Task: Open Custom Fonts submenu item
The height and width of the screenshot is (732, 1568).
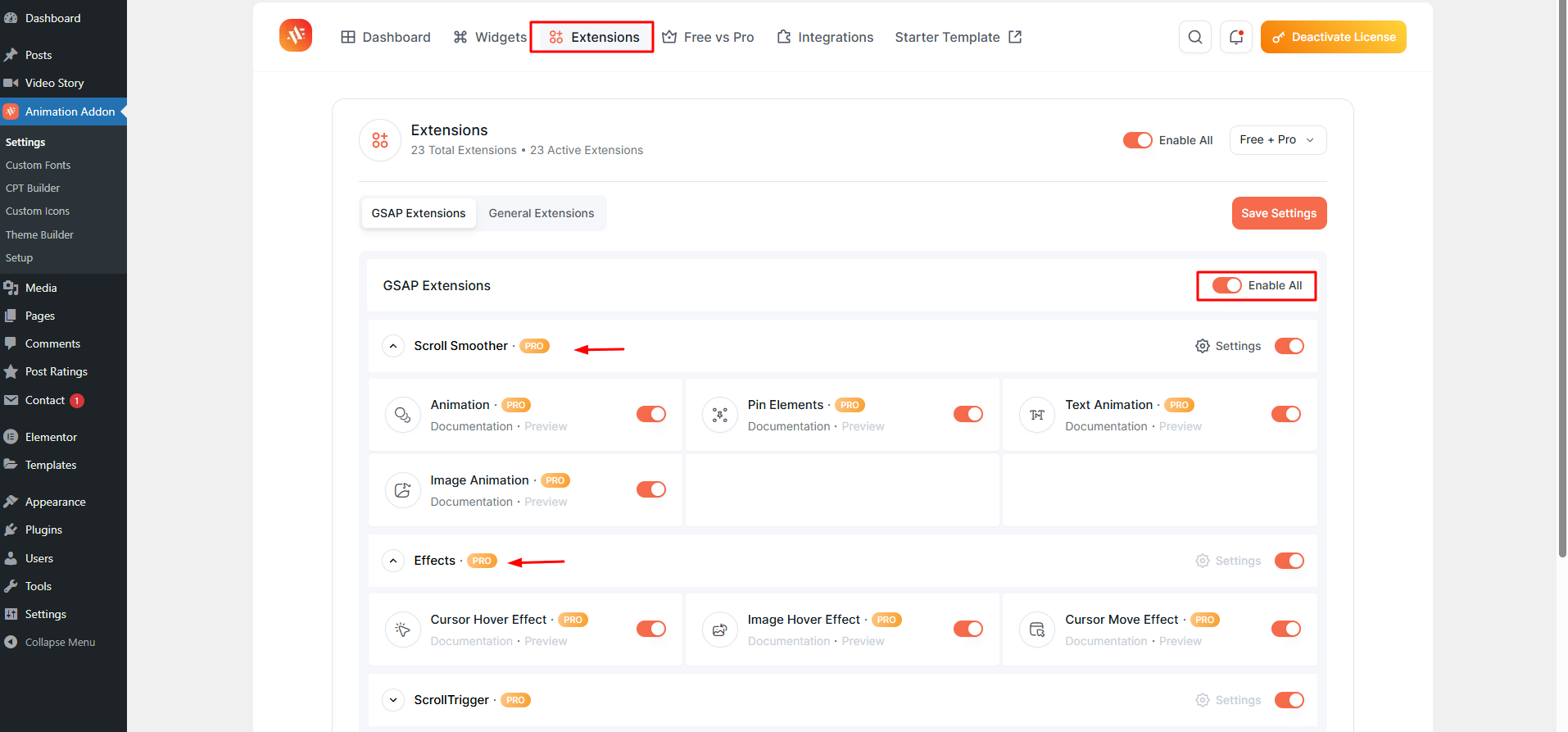Action: 39,165
